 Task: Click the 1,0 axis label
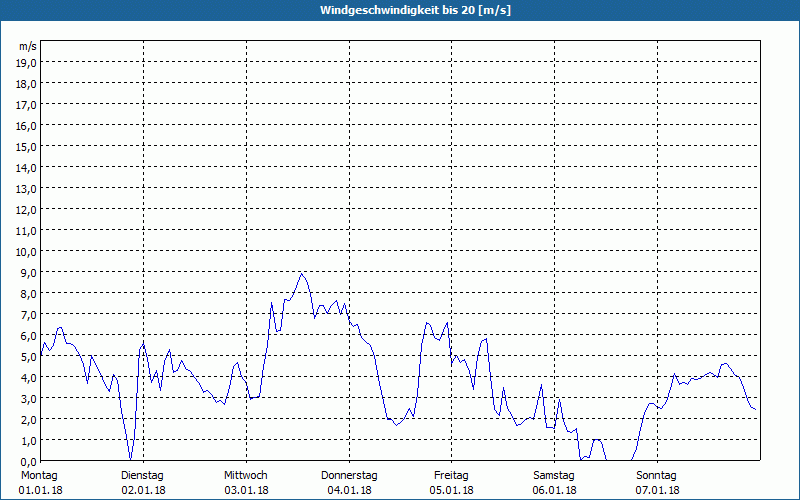29,441
